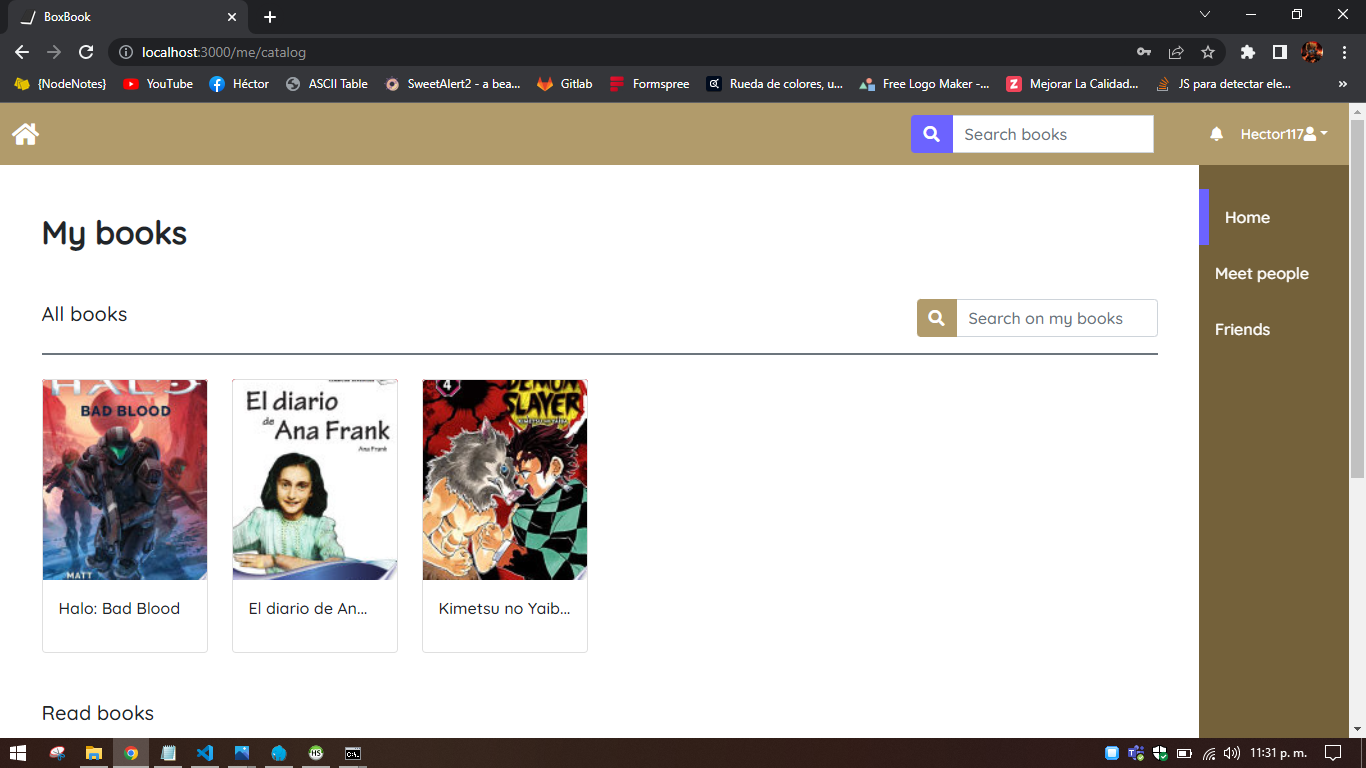Open the El diario de Ana Frank cover
The height and width of the screenshot is (768, 1366).
tap(315, 480)
